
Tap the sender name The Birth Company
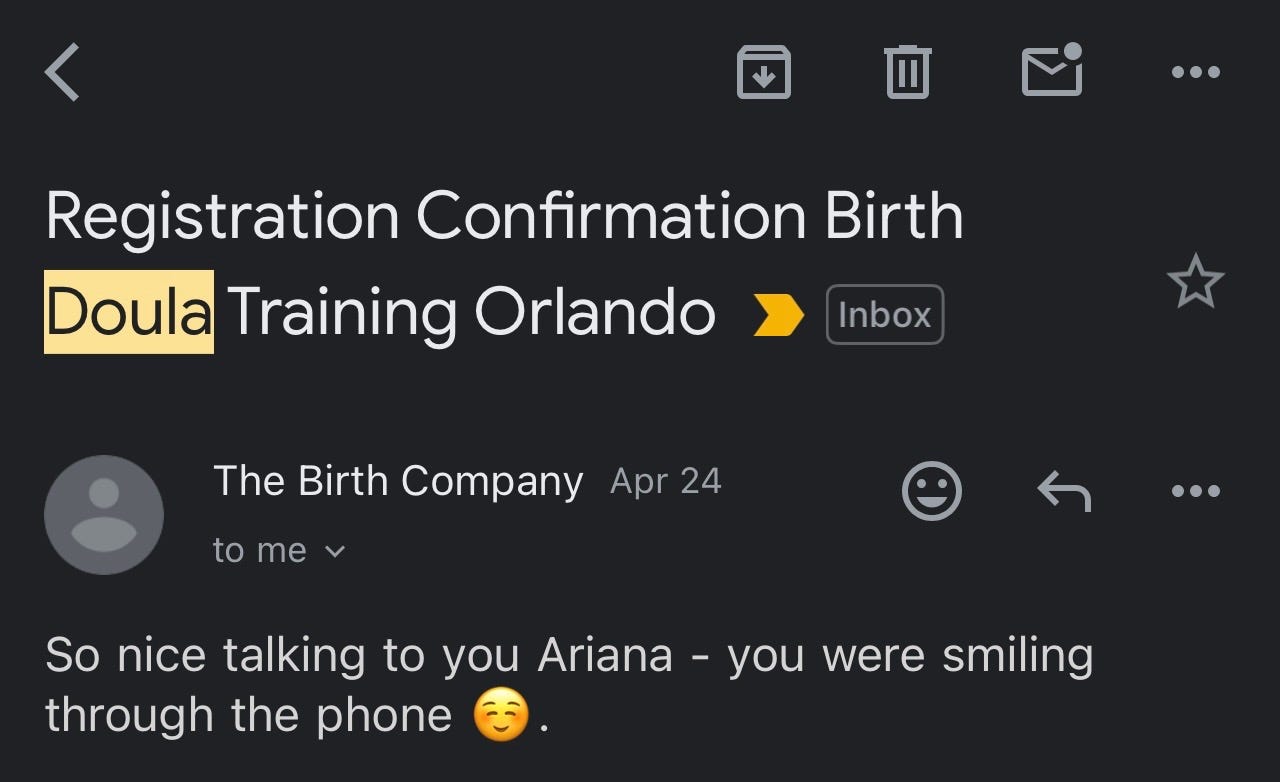tap(398, 481)
